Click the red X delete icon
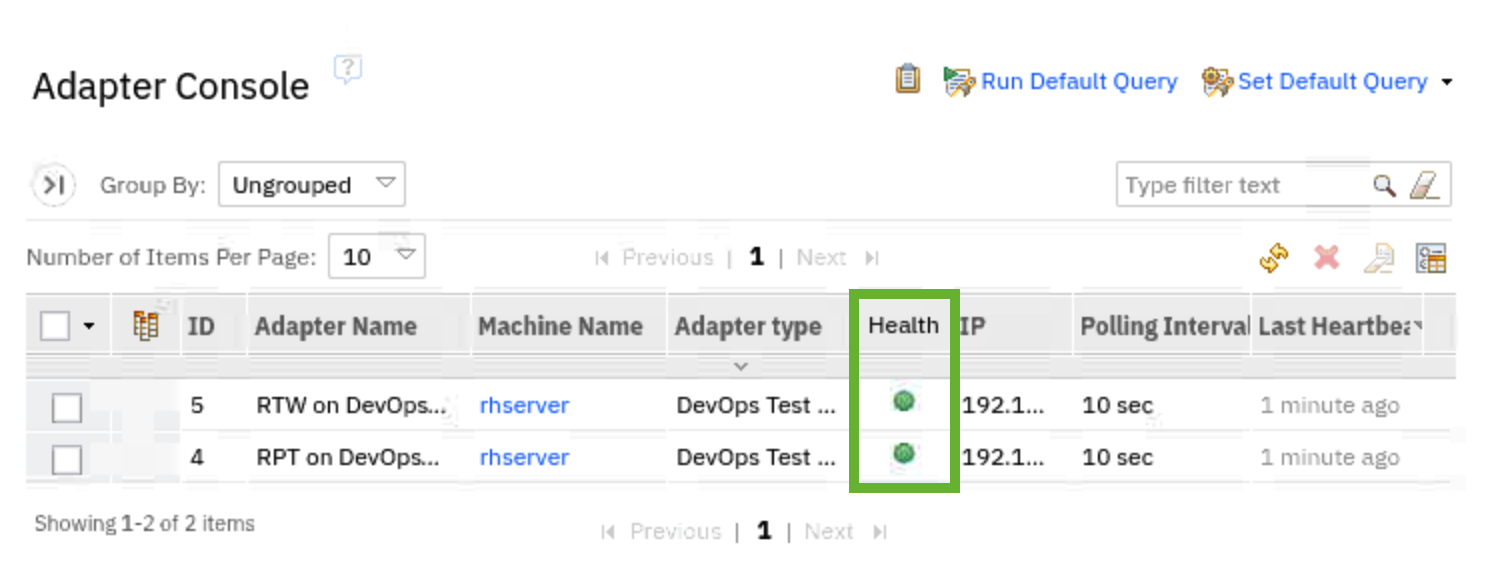 click(1326, 258)
